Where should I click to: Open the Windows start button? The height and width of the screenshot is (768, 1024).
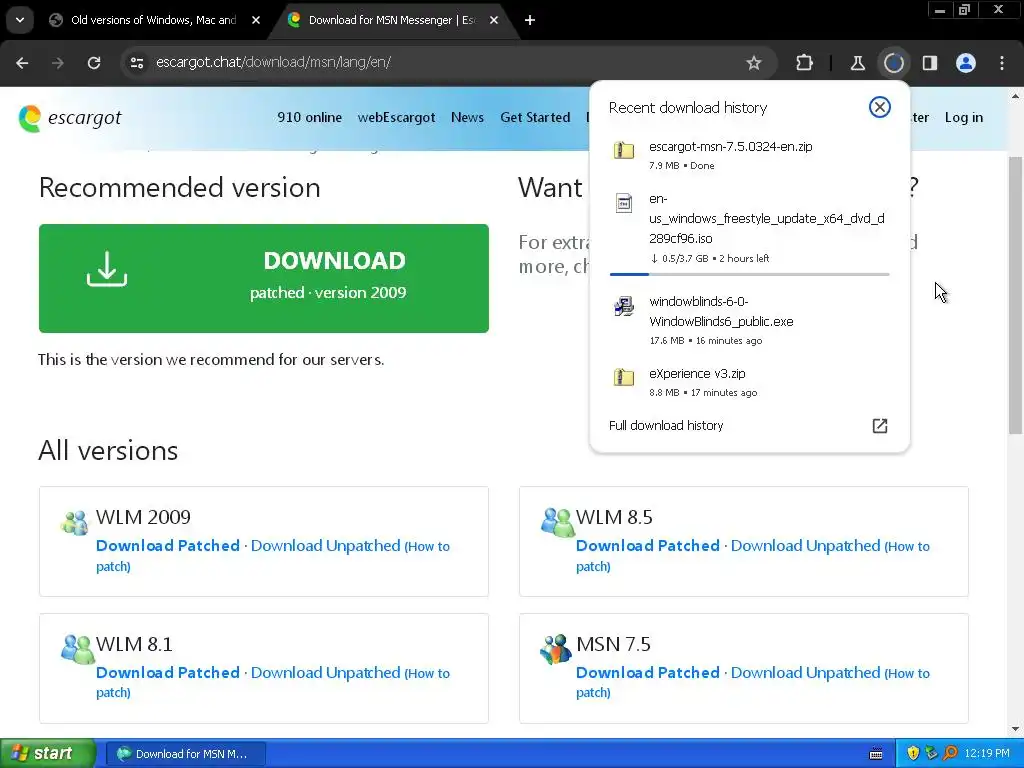47,753
